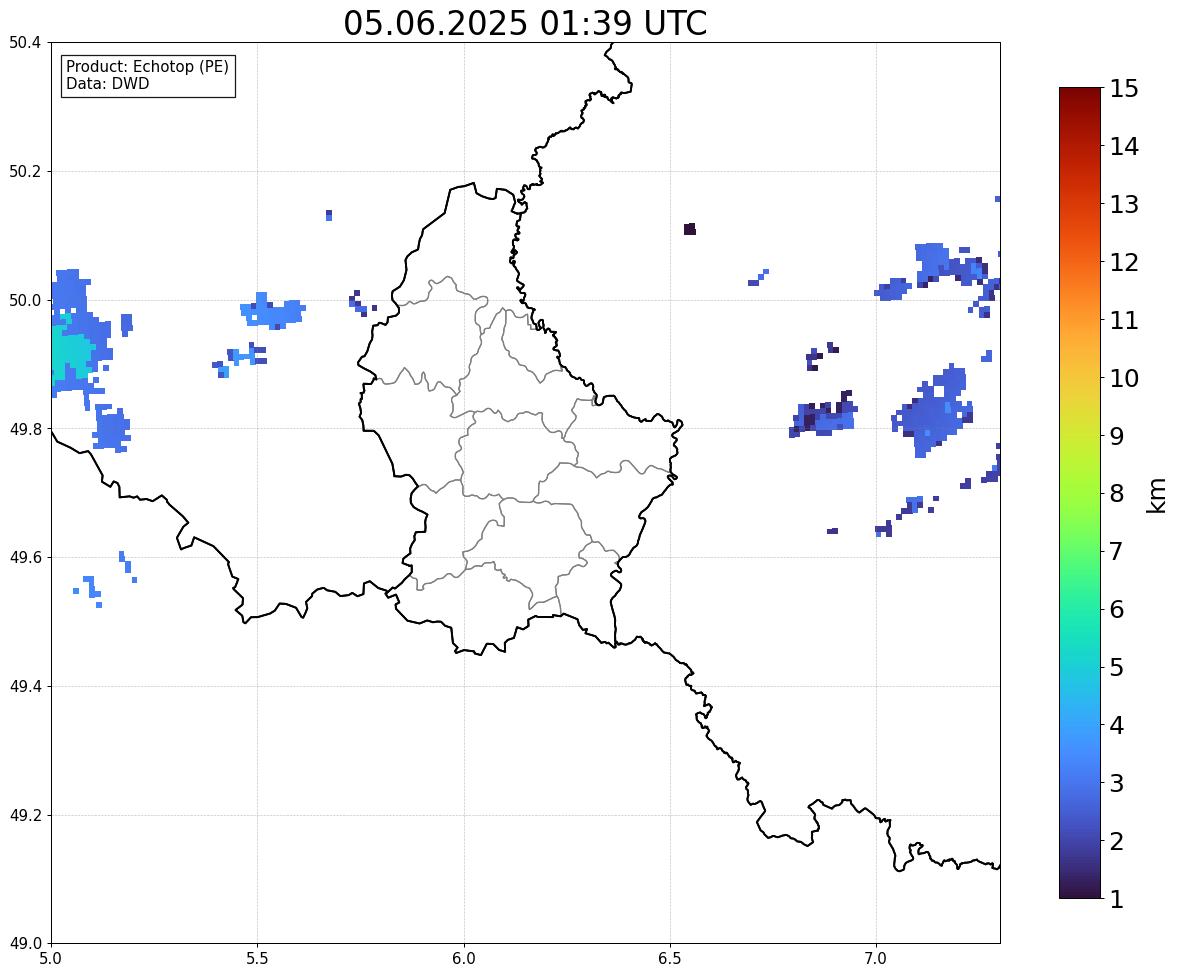
Task: Click the latitude axis label 49.6
Action: pos(24,557)
